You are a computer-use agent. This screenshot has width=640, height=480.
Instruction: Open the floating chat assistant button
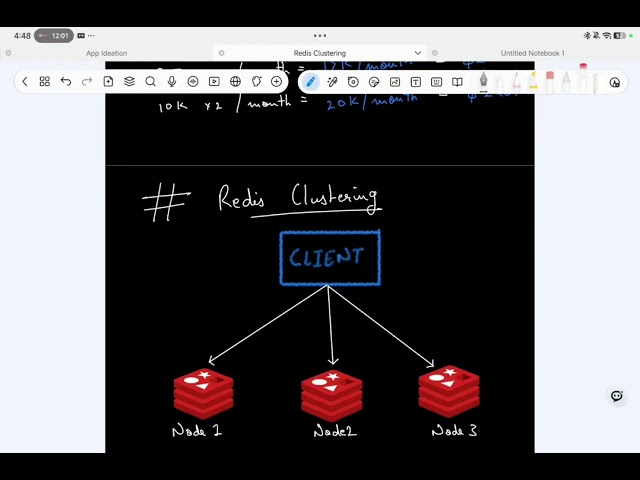(617, 396)
